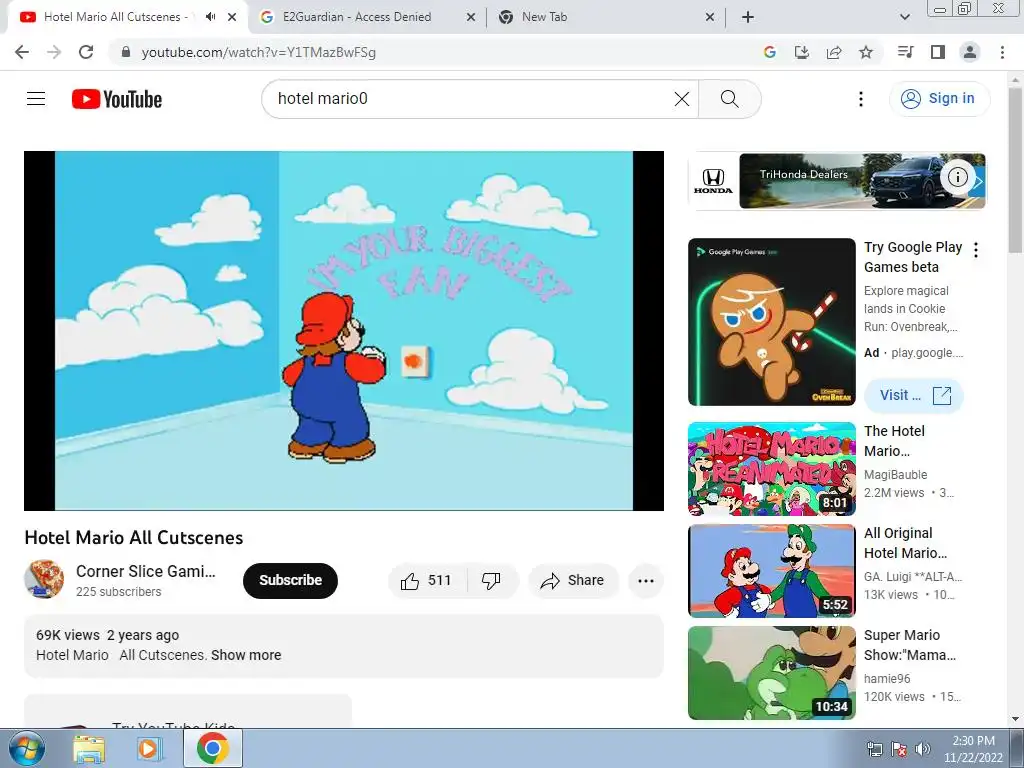Image resolution: width=1024 pixels, height=768 pixels.
Task: Open Windows Media Player from taskbar
Action: 149,748
